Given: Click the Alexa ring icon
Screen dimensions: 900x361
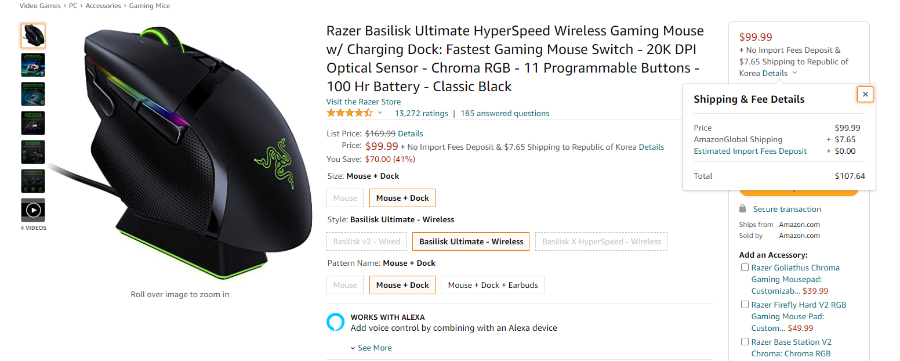Looking at the screenshot, I should (x=335, y=323).
